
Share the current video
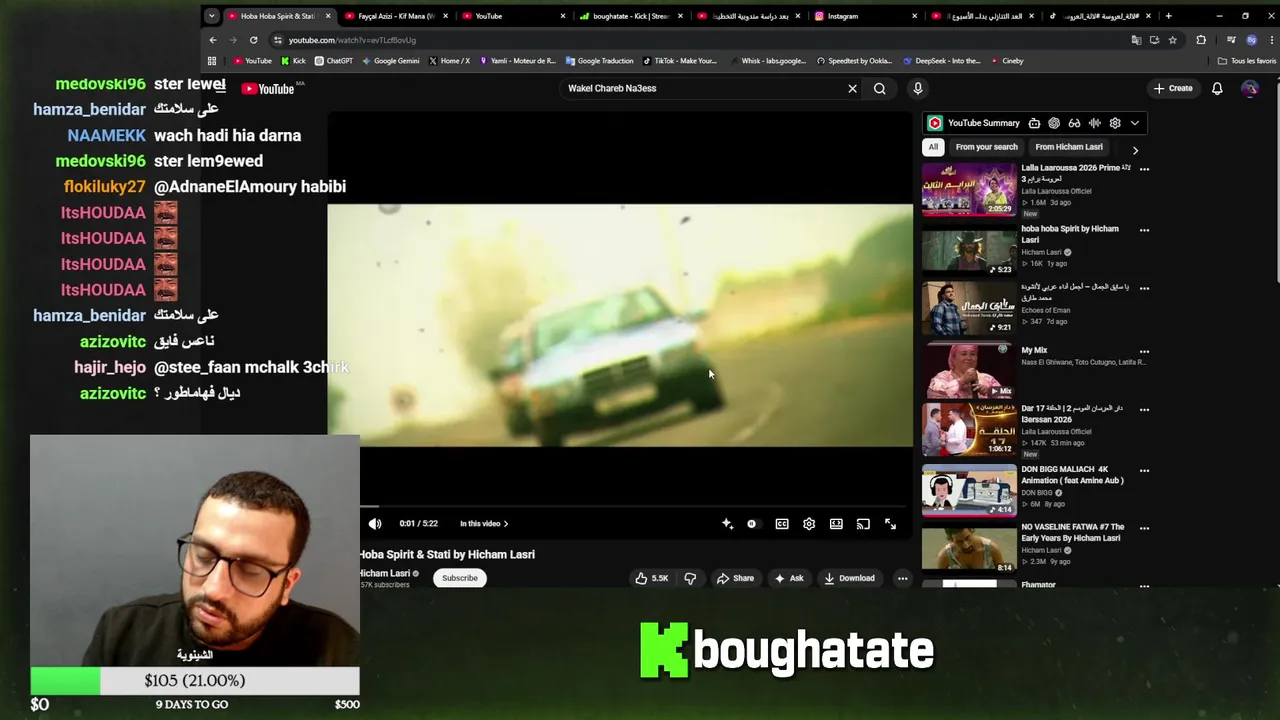pos(735,578)
